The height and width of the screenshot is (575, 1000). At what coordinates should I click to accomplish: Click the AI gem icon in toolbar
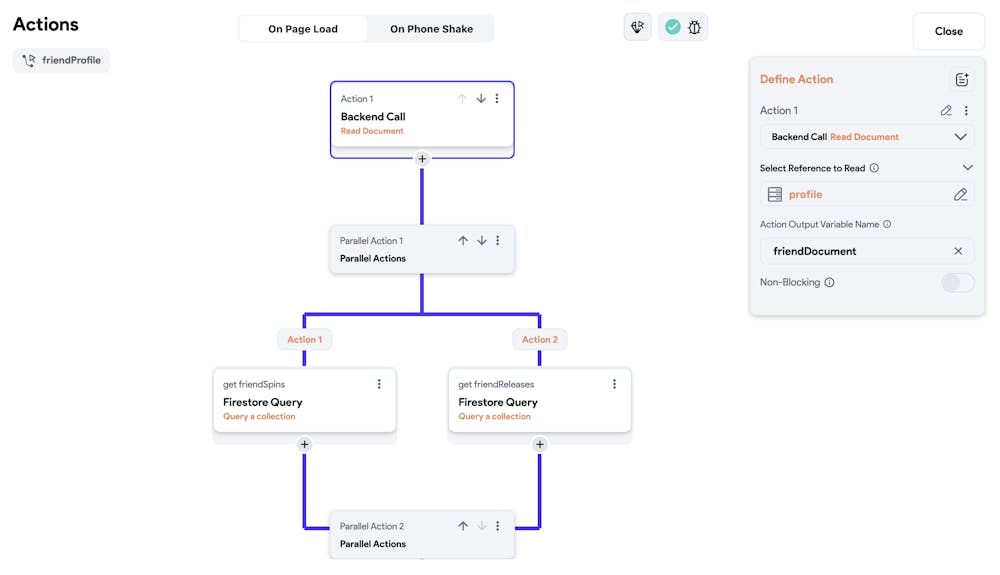point(637,27)
